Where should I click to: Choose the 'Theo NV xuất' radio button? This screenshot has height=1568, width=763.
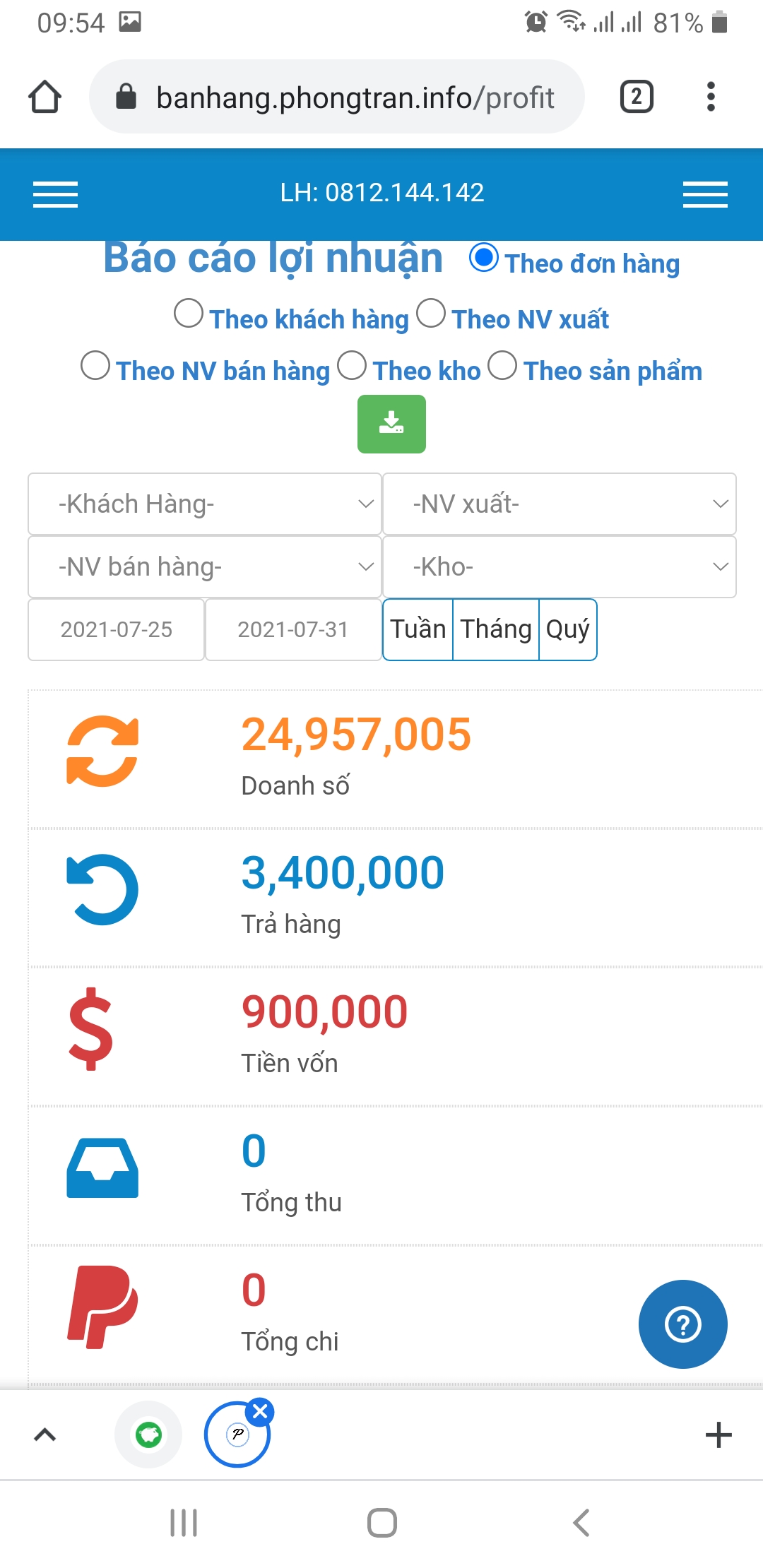click(x=431, y=314)
